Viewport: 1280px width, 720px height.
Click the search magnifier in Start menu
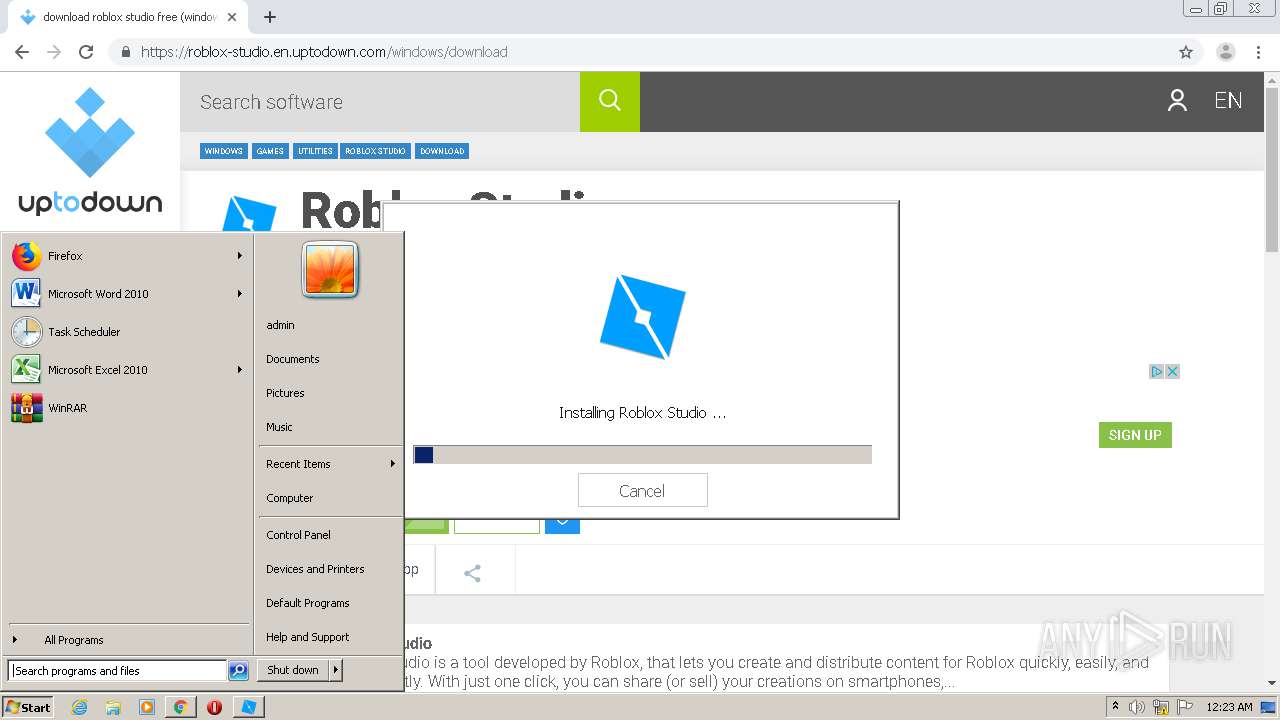[x=238, y=671]
